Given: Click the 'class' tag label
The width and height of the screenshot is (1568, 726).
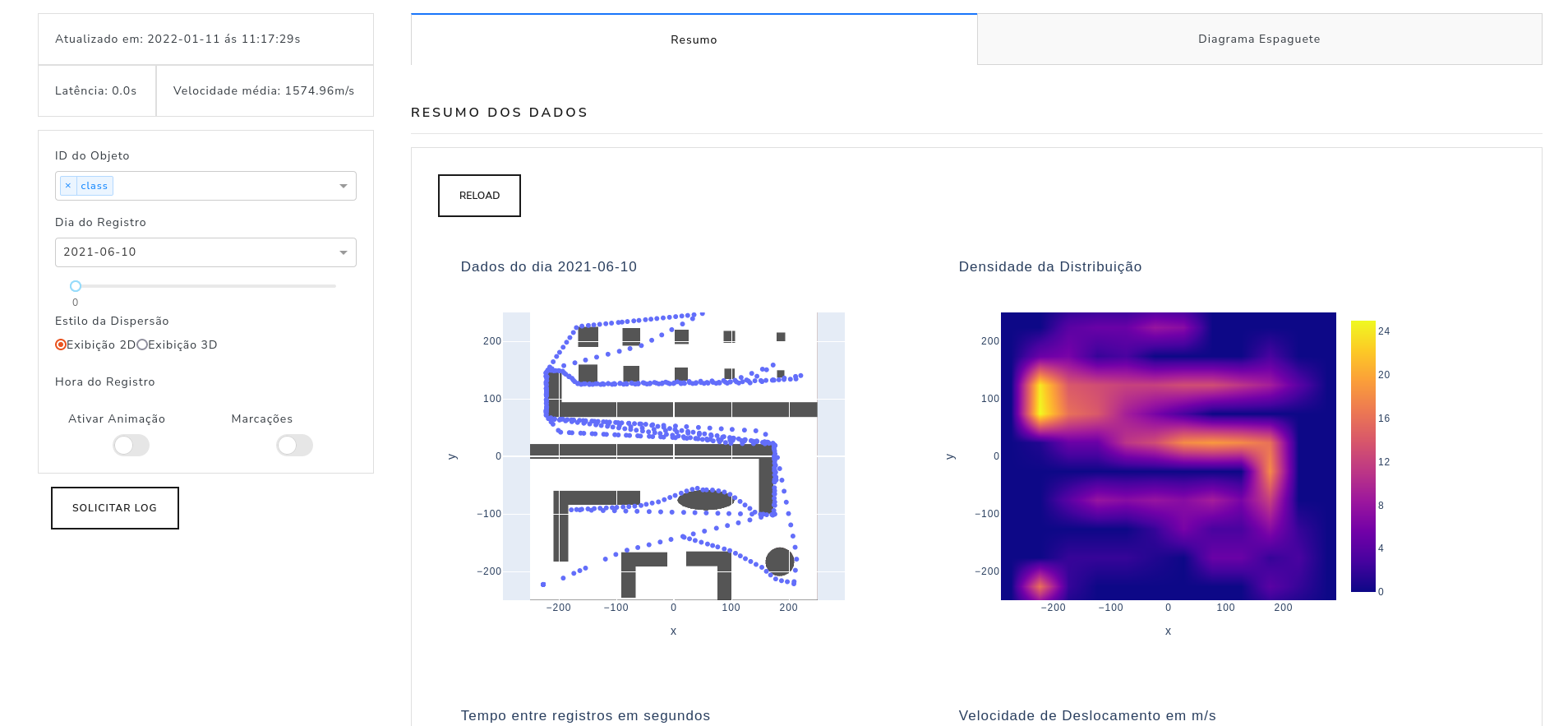Looking at the screenshot, I should 95,186.
